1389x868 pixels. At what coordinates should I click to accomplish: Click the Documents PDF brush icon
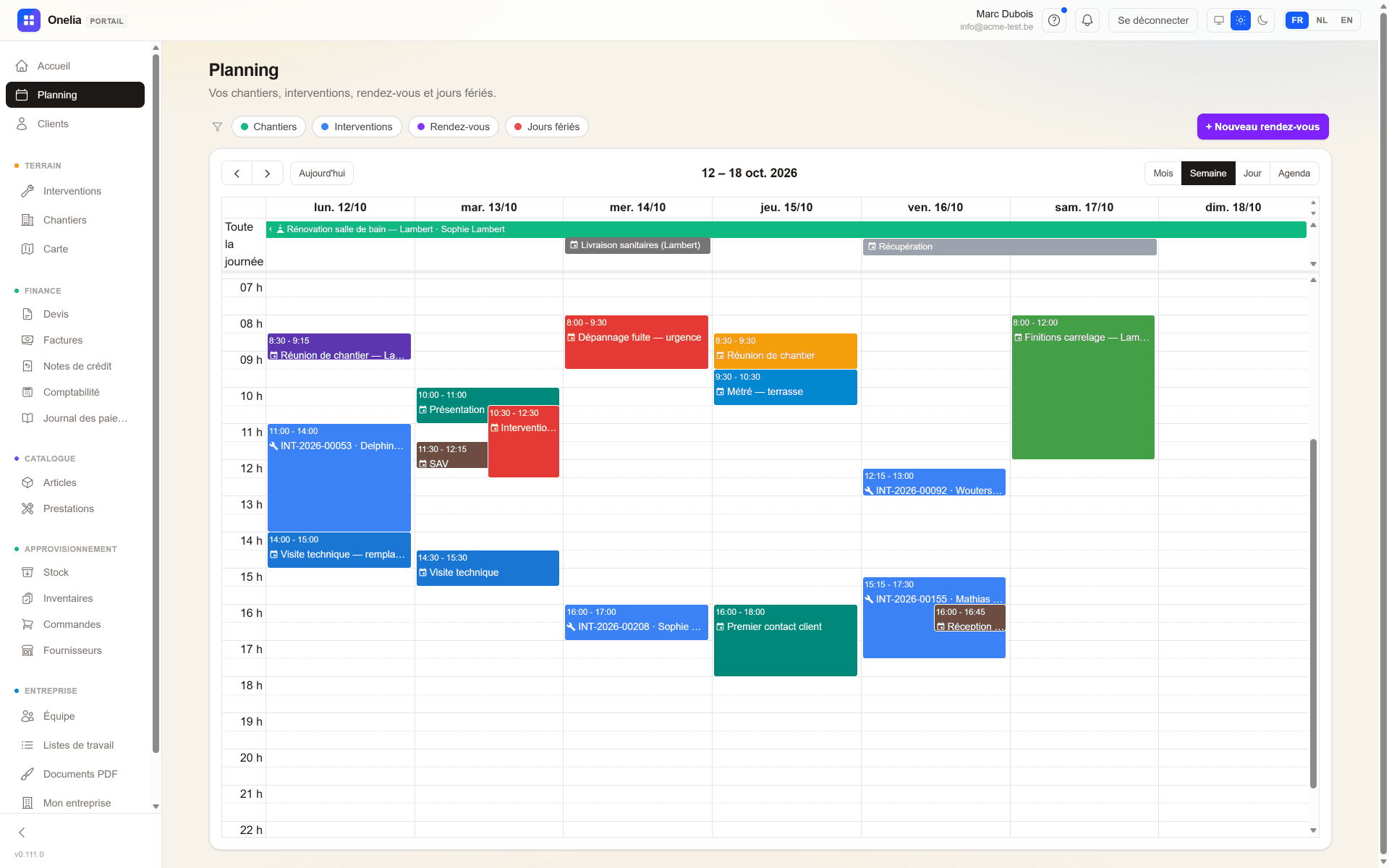click(27, 774)
